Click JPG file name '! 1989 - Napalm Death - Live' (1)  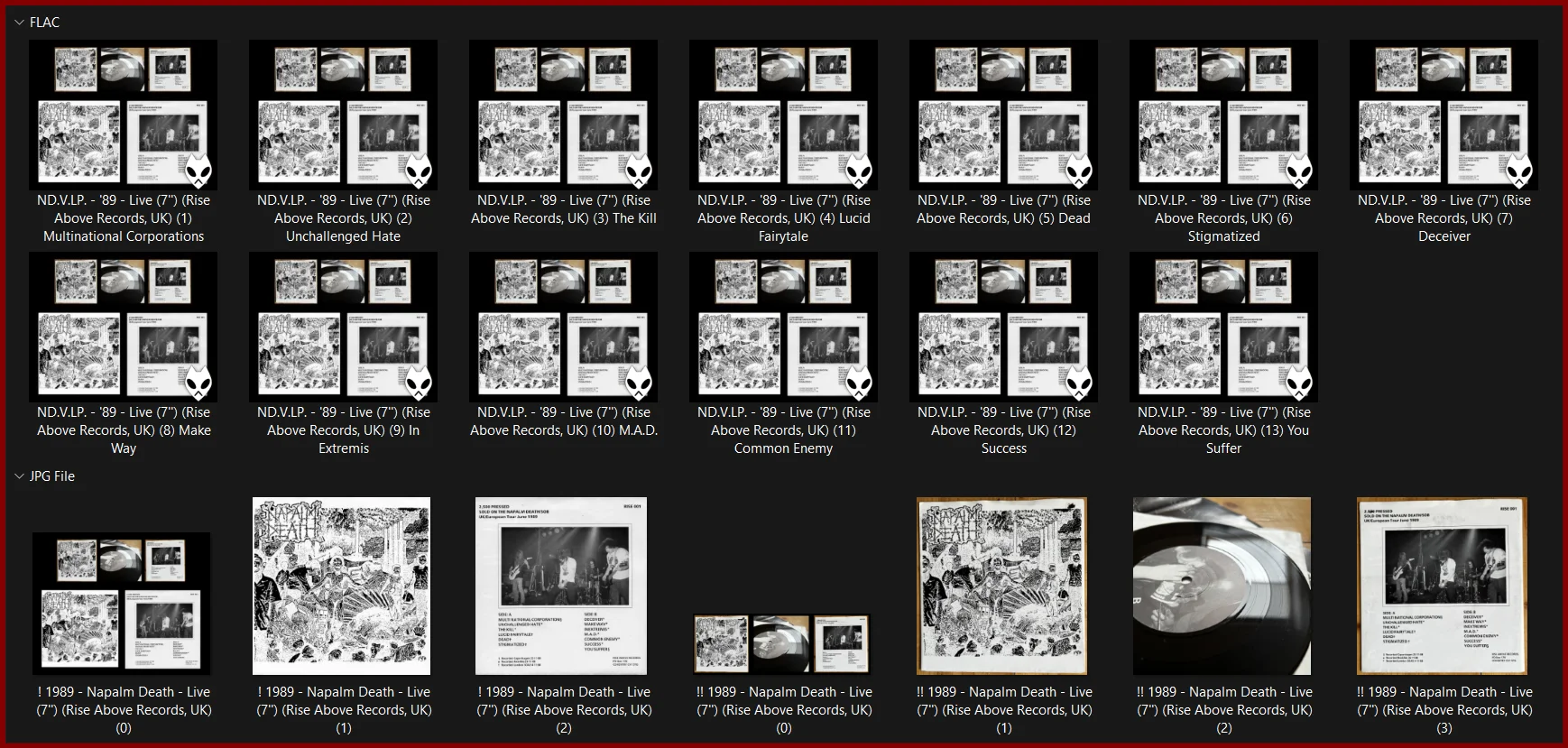pos(344,710)
